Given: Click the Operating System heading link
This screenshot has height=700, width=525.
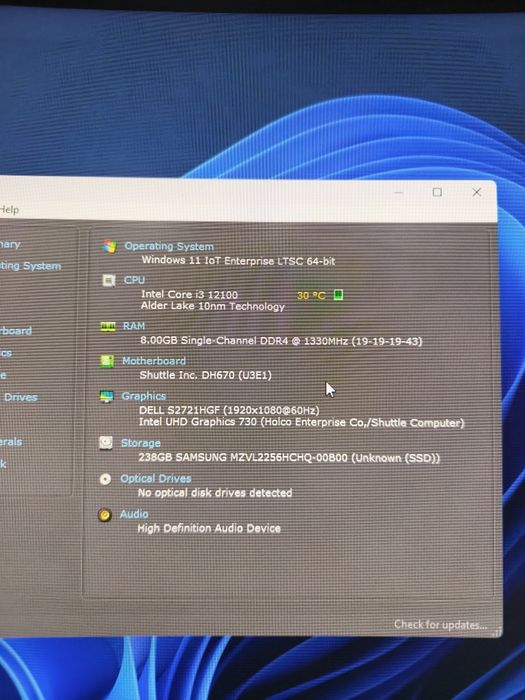Looking at the screenshot, I should 169,246.
